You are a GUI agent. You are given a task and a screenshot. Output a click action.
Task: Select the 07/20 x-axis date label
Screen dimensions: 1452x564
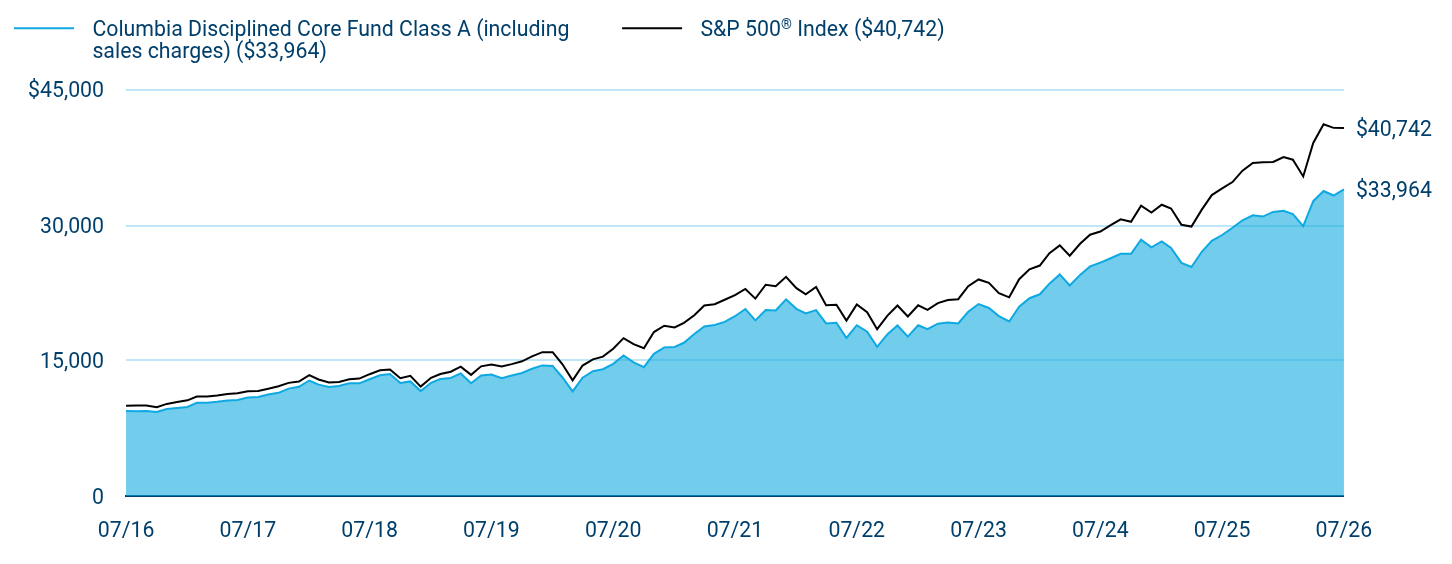[x=613, y=531]
